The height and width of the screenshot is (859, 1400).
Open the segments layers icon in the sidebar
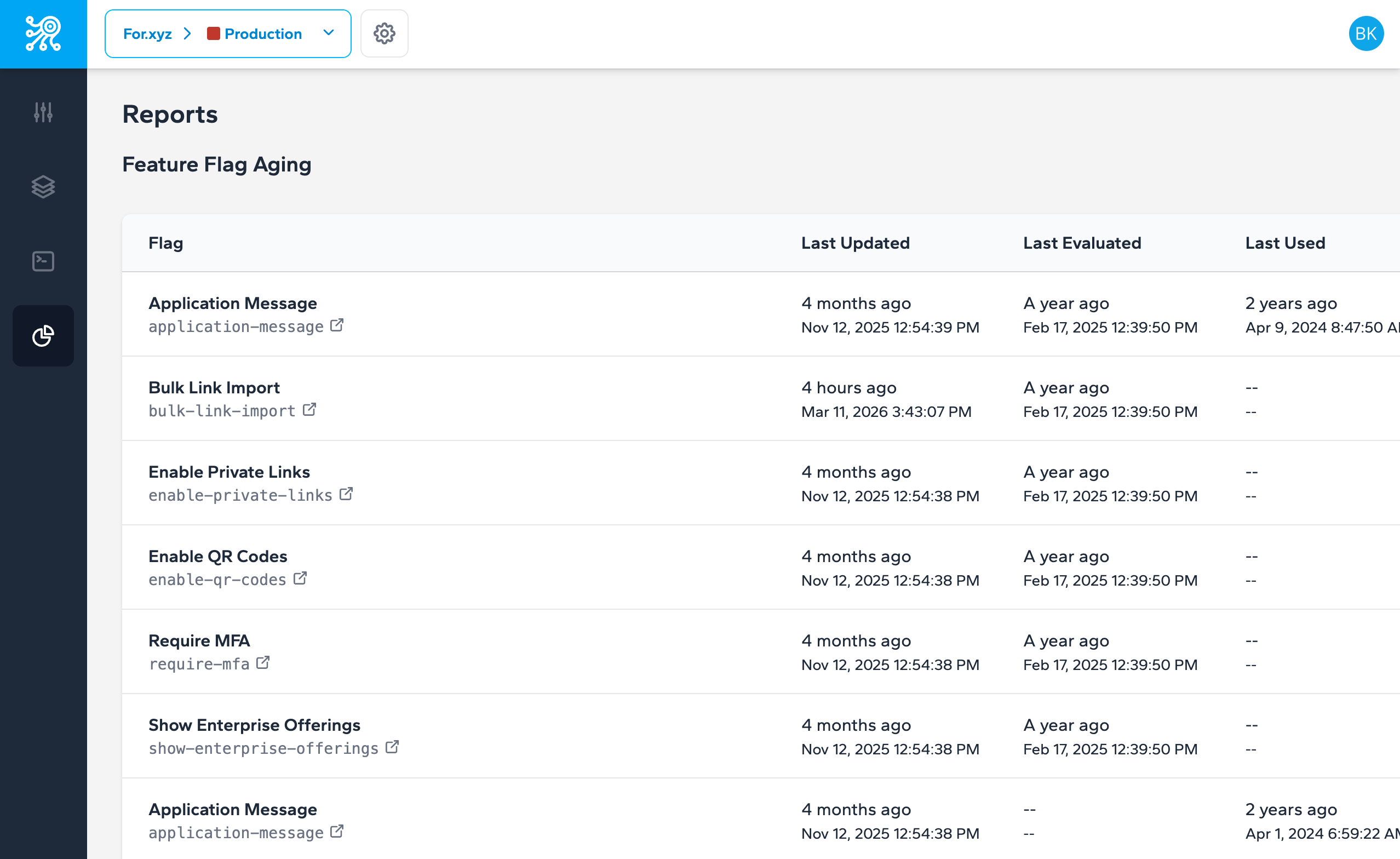(x=43, y=187)
